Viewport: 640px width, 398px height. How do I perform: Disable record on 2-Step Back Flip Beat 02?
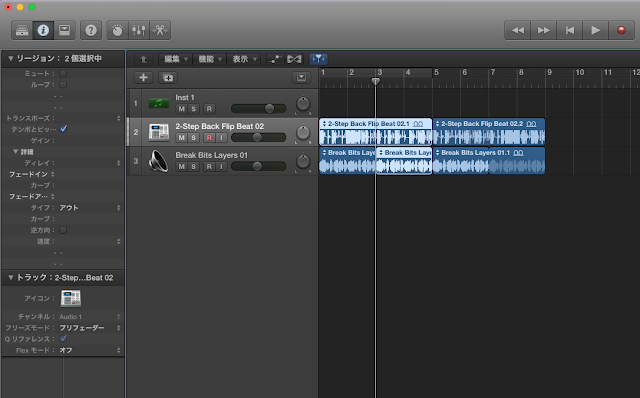[x=209, y=138]
